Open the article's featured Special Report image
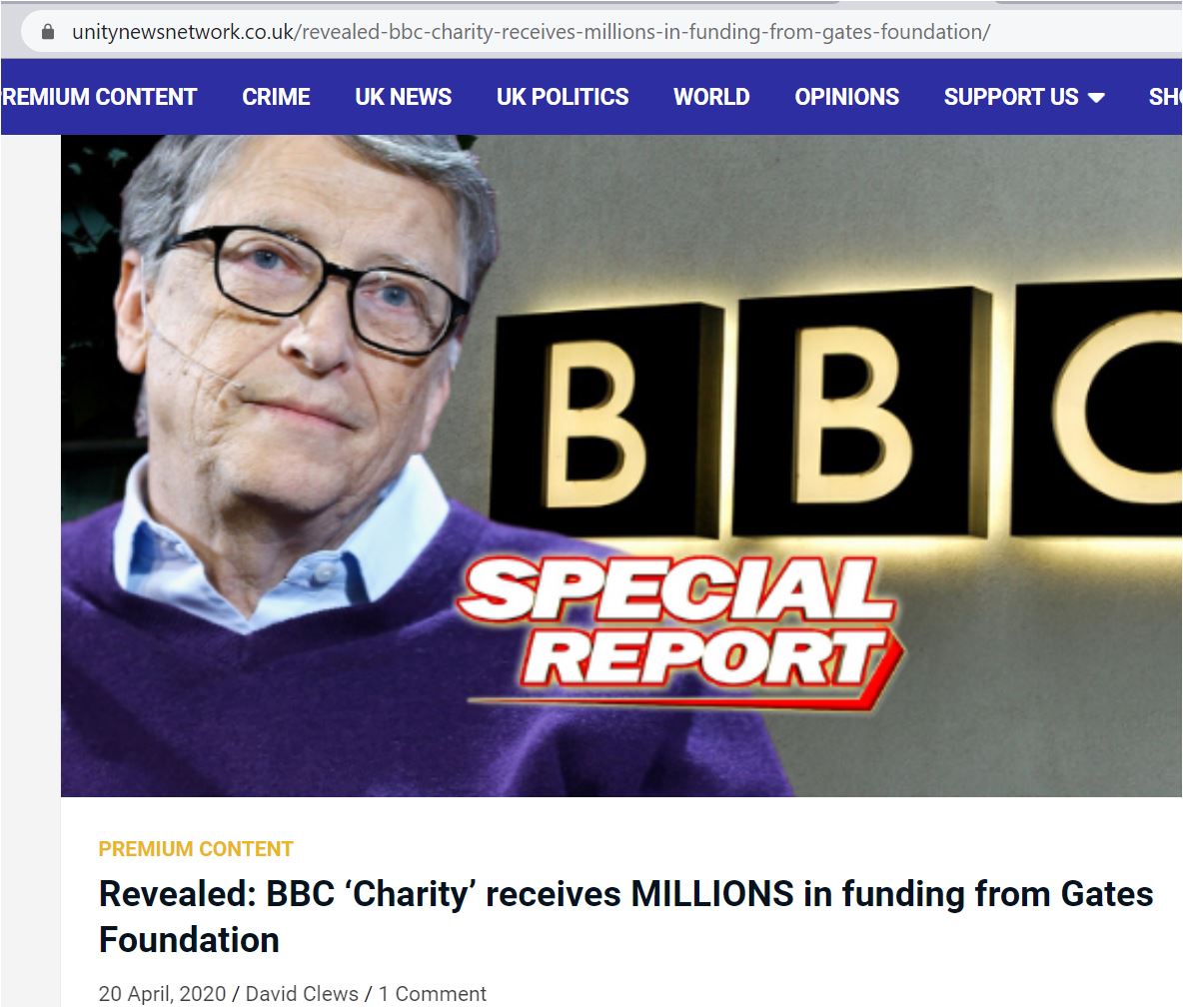This screenshot has width=1183, height=1008. point(620,466)
